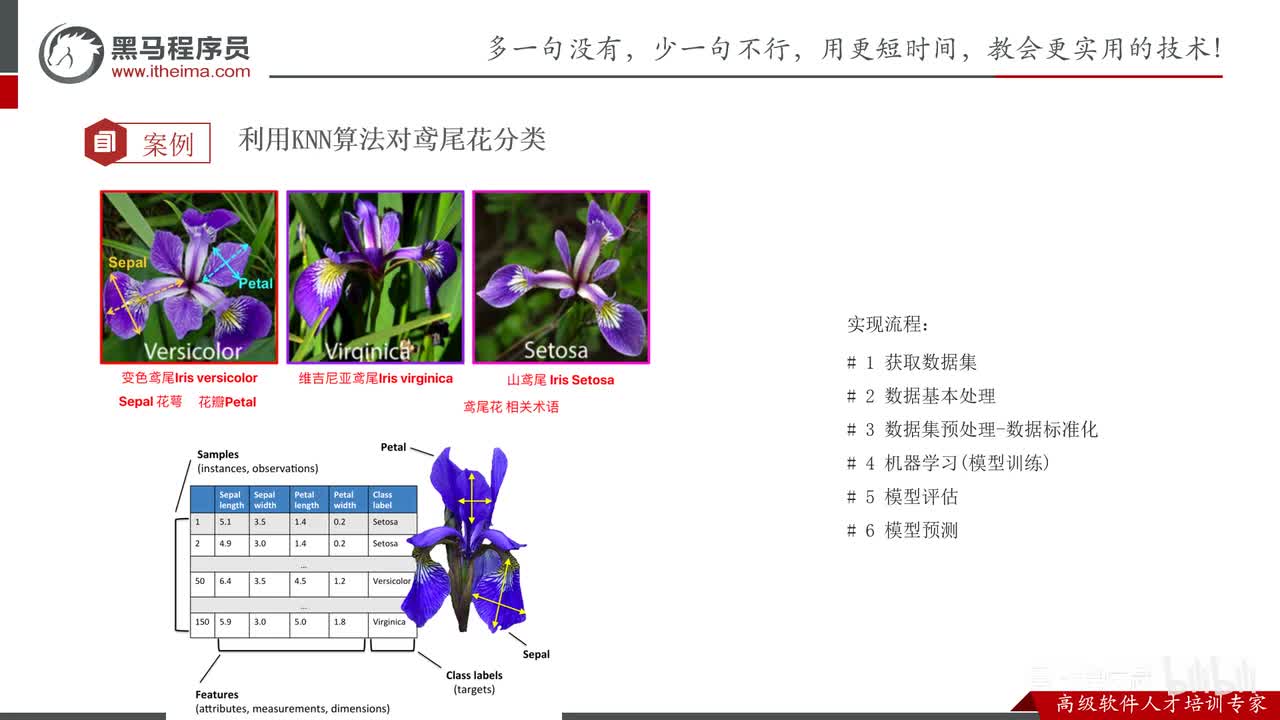Open the www.itheima.com link
1280x720 pixels.
point(181,72)
